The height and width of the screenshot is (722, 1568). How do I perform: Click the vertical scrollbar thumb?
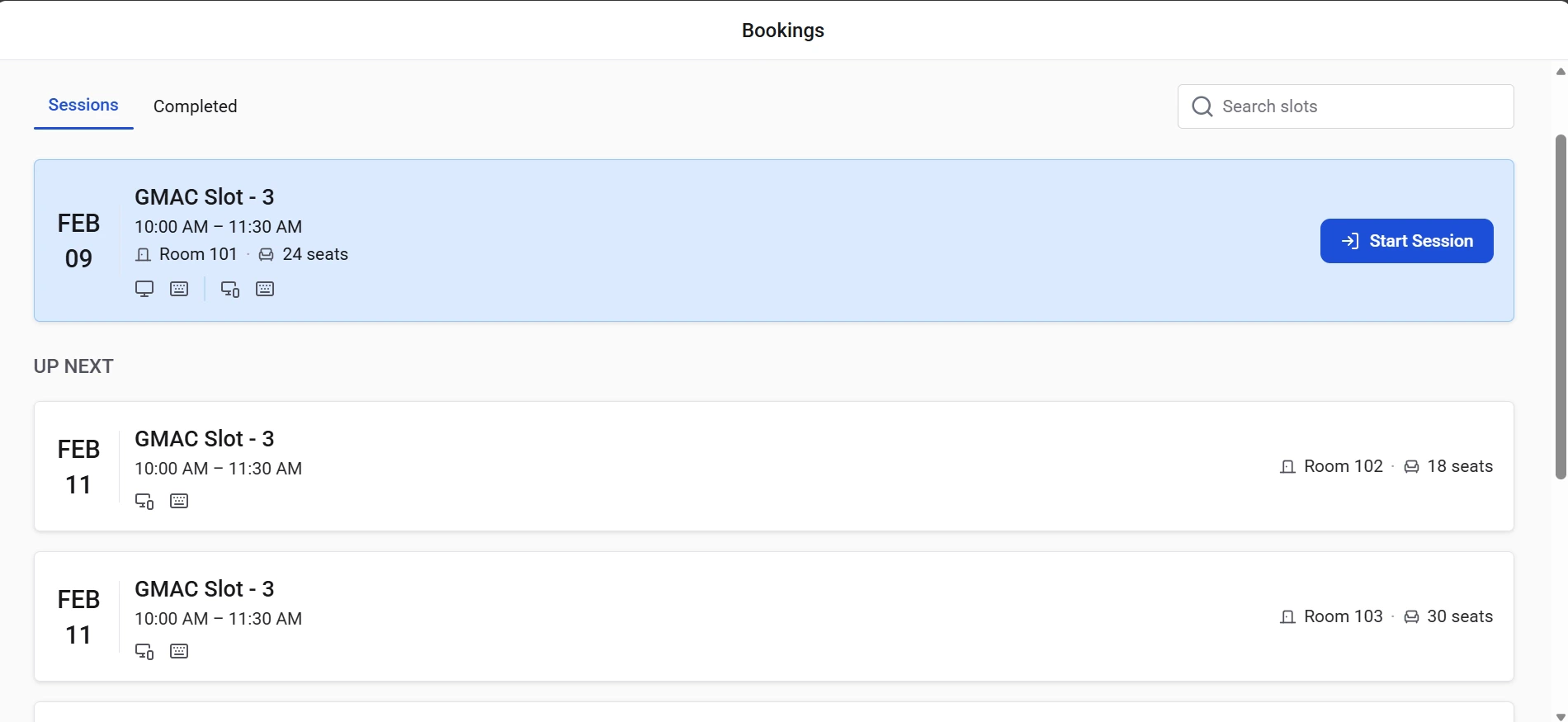pos(1561,306)
